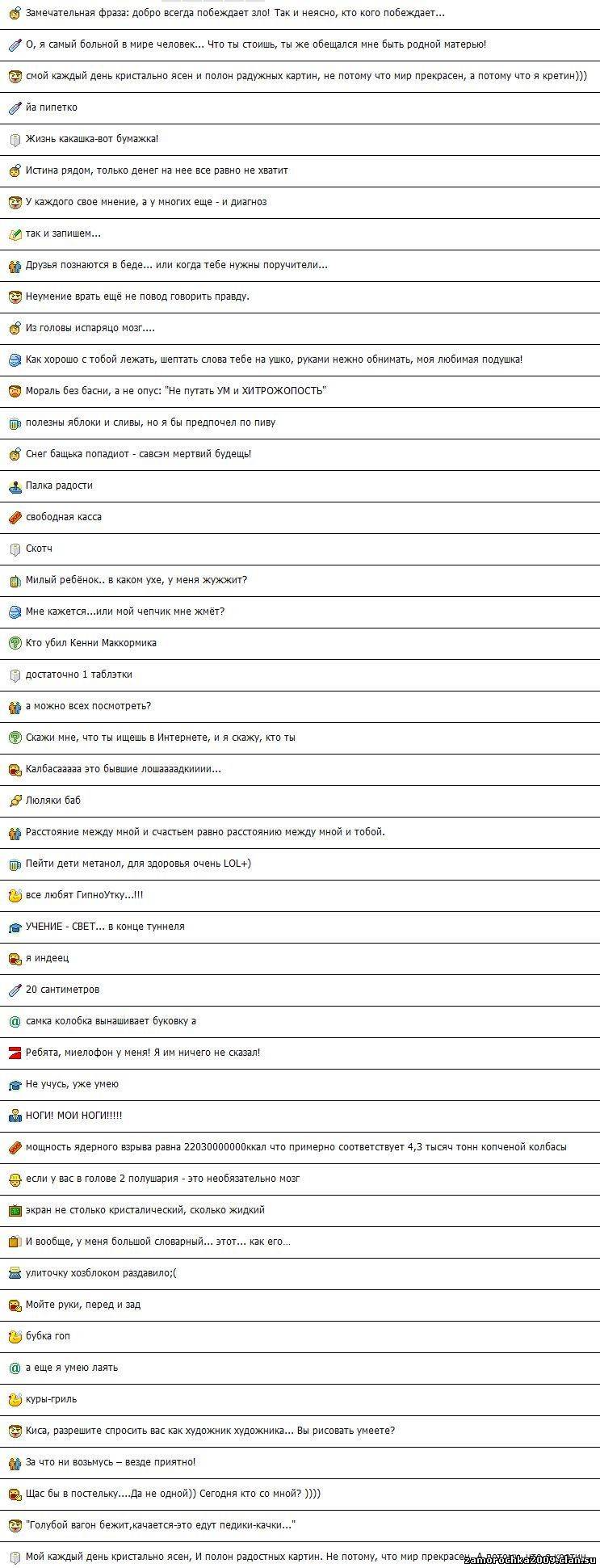Select the status "а еще я умею лаять"
Viewport: 600px width, 1568px height.
pos(72,1368)
